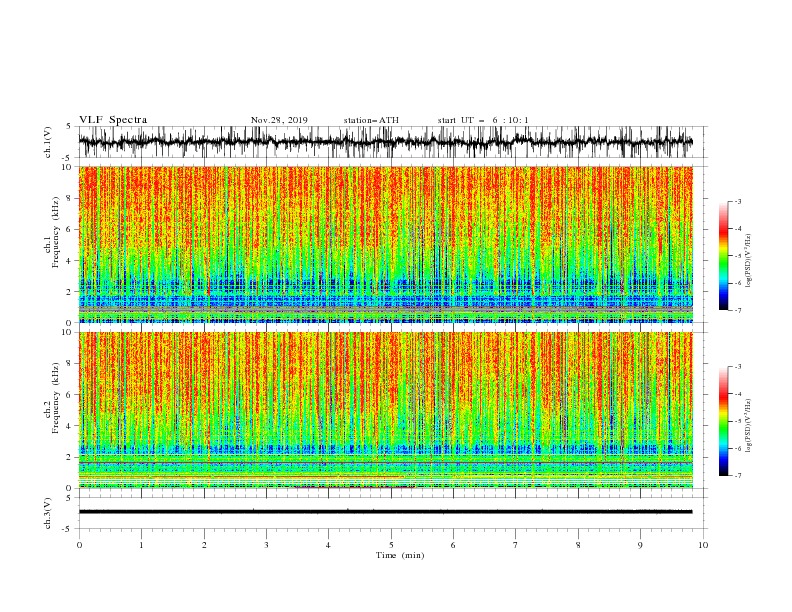Click the ch.2 log(PSD) colorbar label
The width and height of the screenshot is (792, 612).
click(749, 426)
